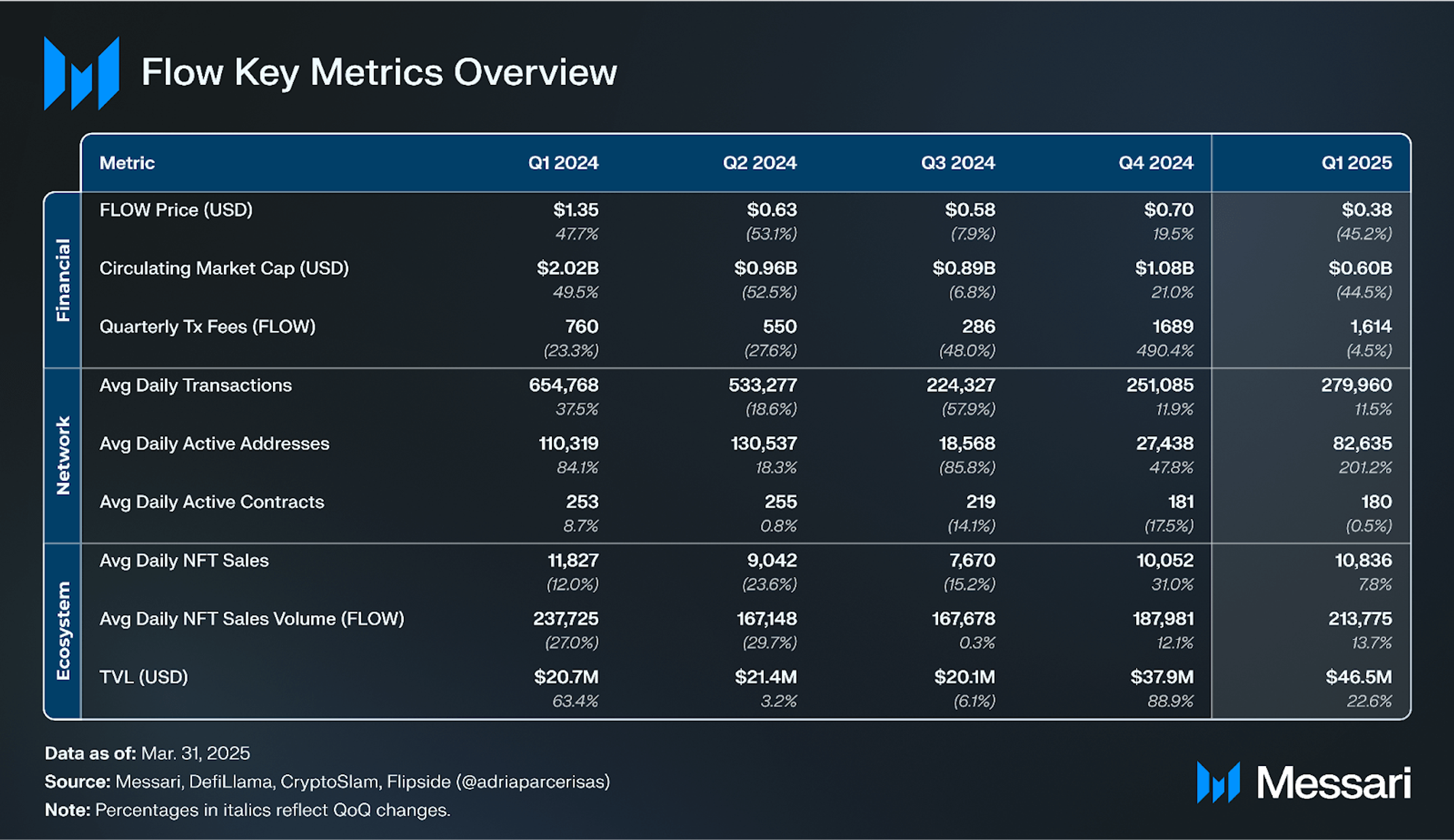Click the '253' active contracts value
1454x840 pixels.
(x=582, y=502)
